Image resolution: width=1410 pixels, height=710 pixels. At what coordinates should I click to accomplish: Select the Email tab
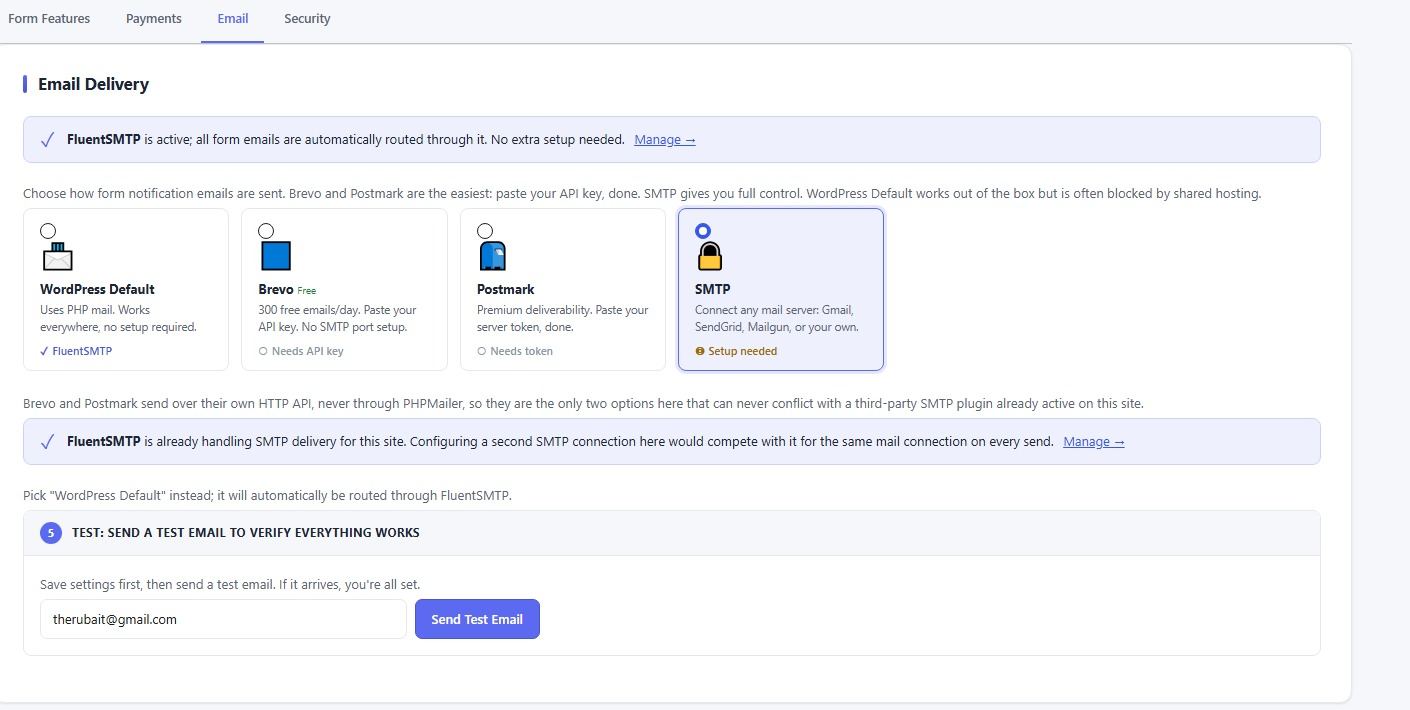tap(233, 18)
